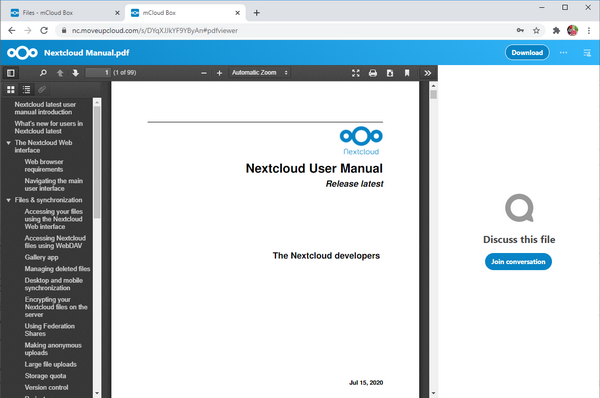Show document outline view
Screen dimensions: 600x398
coord(26,90)
